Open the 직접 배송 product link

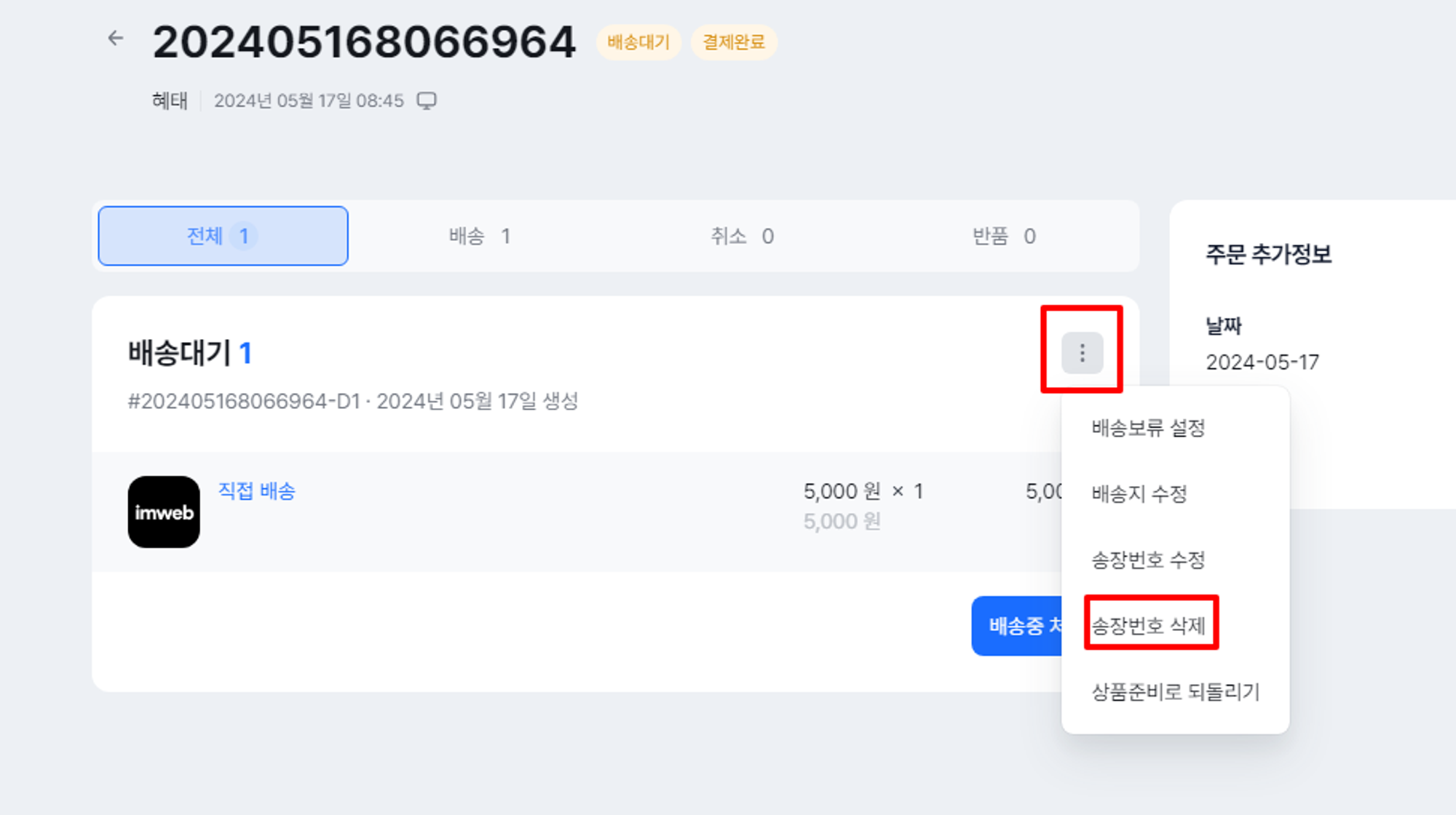257,491
